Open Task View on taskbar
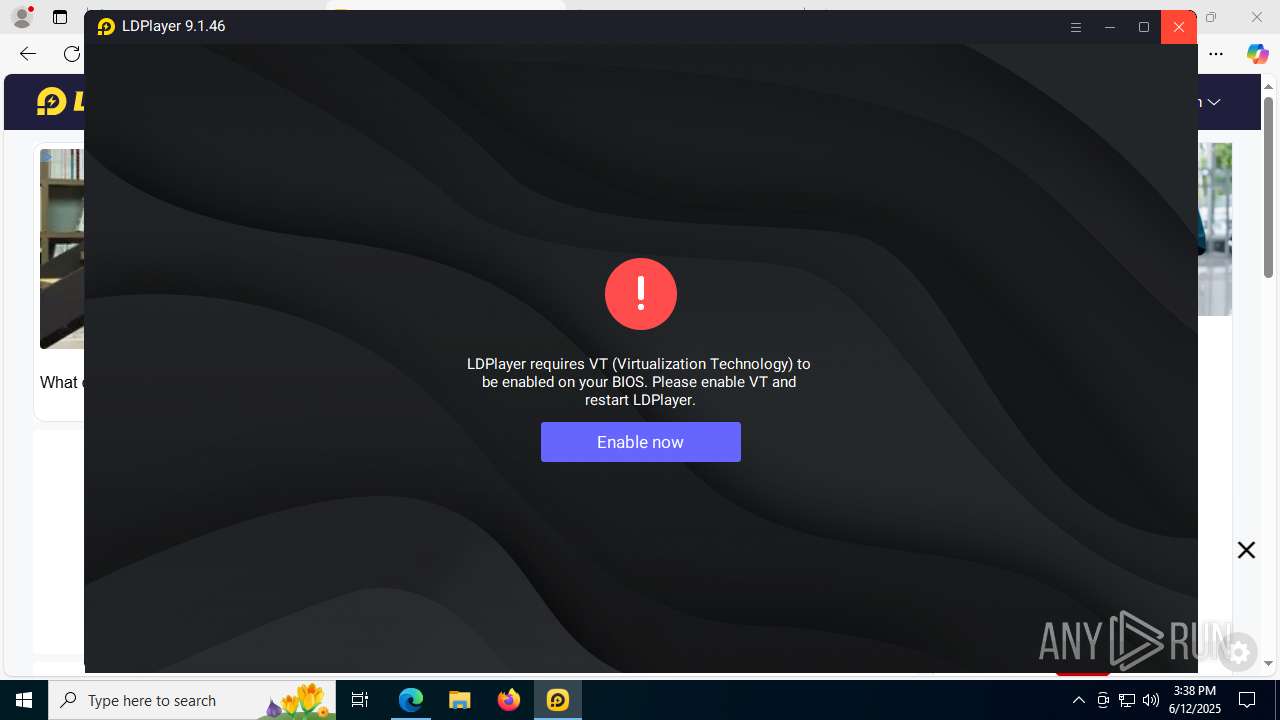1280x720 pixels. 360,700
